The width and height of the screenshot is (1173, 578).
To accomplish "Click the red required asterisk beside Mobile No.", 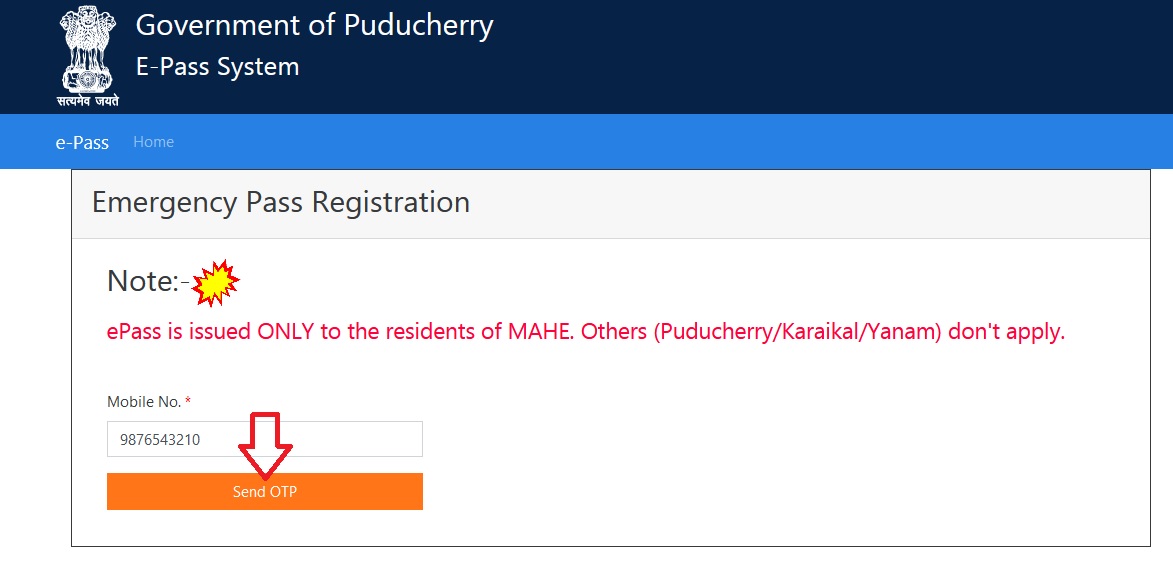I will (188, 402).
